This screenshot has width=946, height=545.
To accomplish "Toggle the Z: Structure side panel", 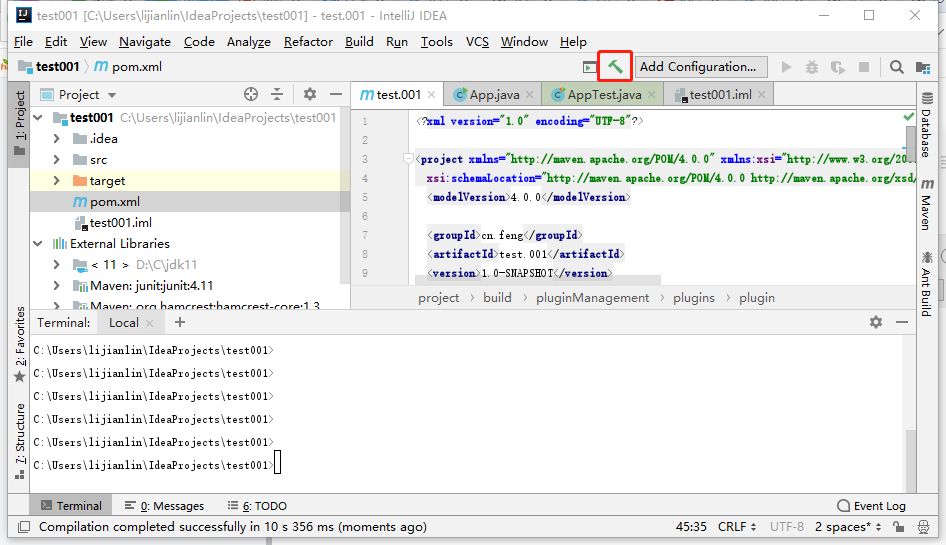I will click(20, 440).
